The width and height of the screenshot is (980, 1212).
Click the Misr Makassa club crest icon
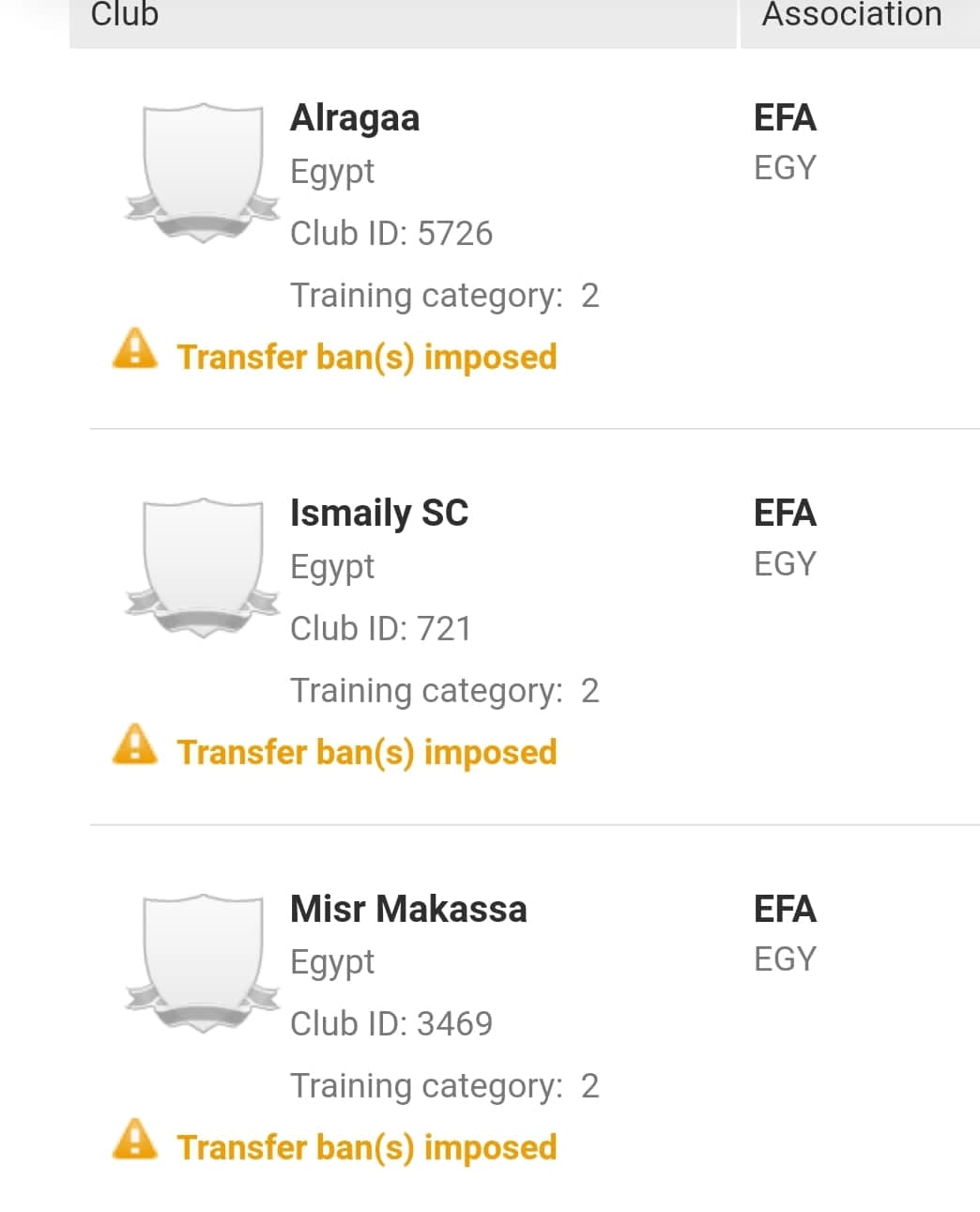[202, 962]
